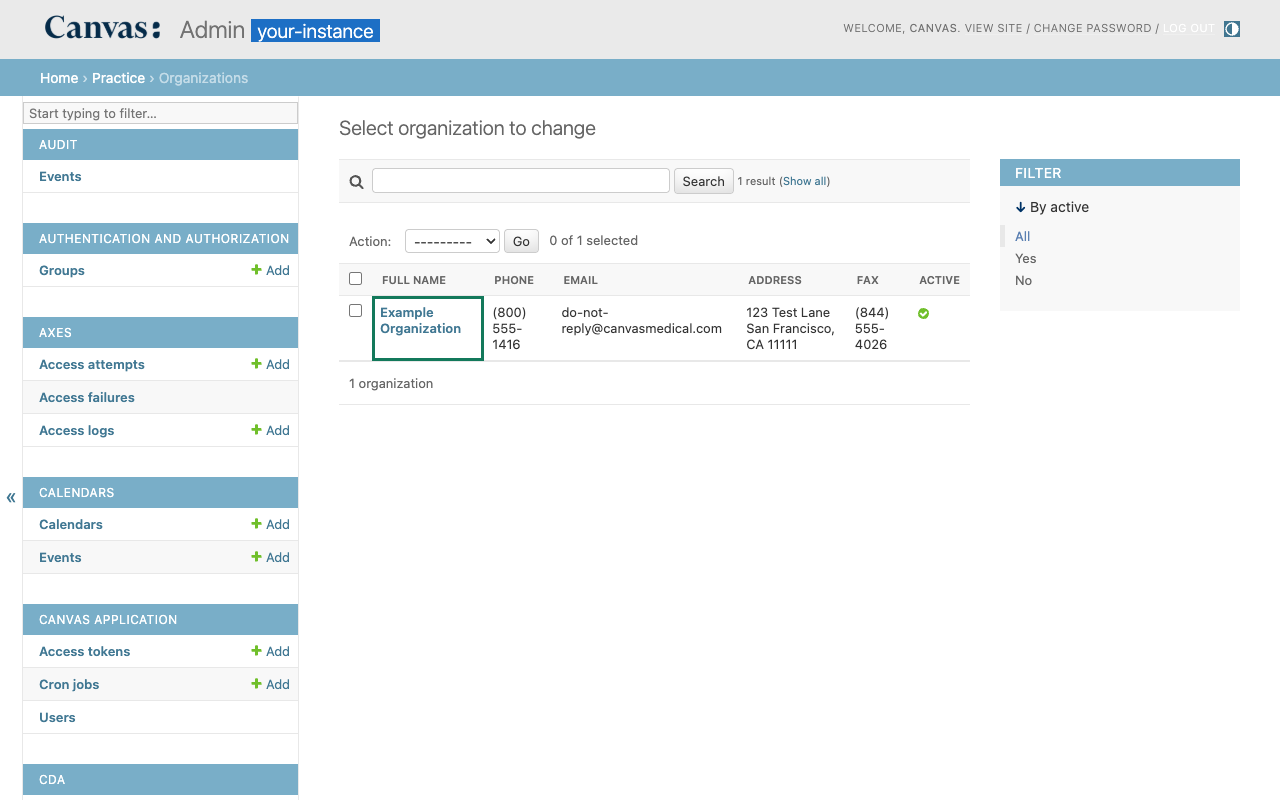Add a new Access token

270,651
